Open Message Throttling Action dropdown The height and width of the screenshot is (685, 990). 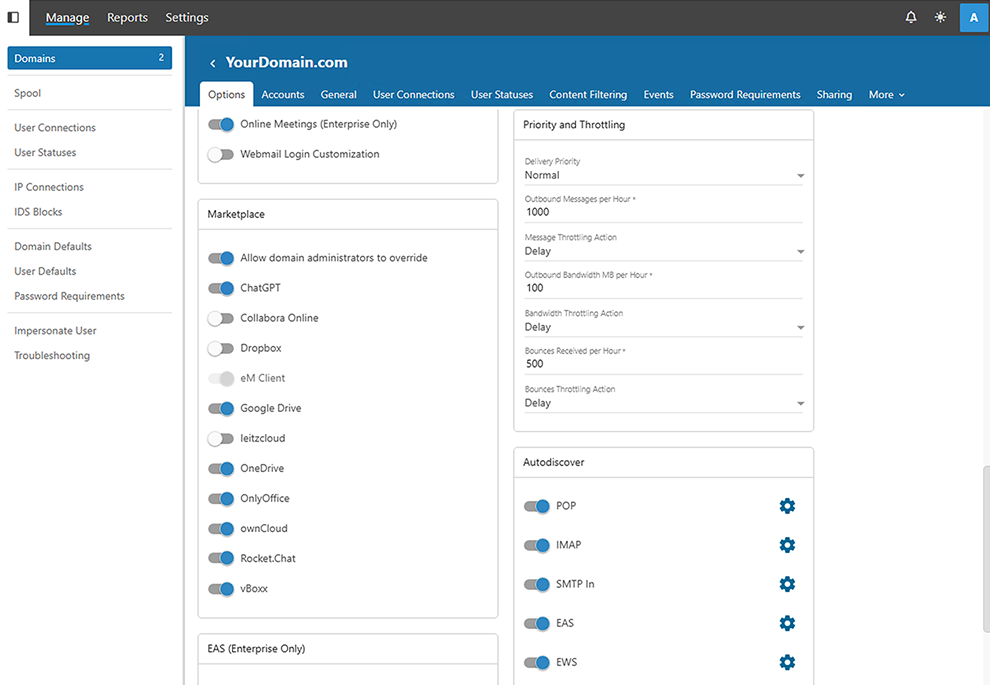pyautogui.click(x=663, y=251)
